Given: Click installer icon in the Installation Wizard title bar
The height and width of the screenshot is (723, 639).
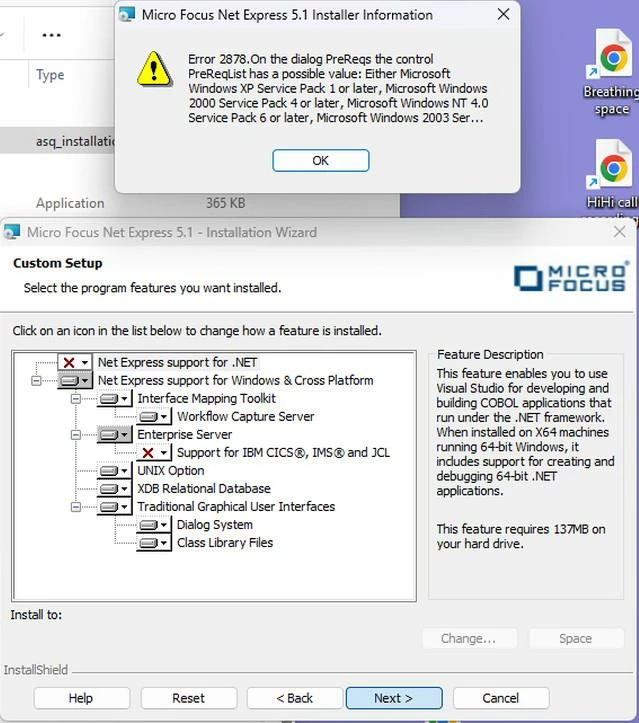Looking at the screenshot, I should pyautogui.click(x=12, y=232).
